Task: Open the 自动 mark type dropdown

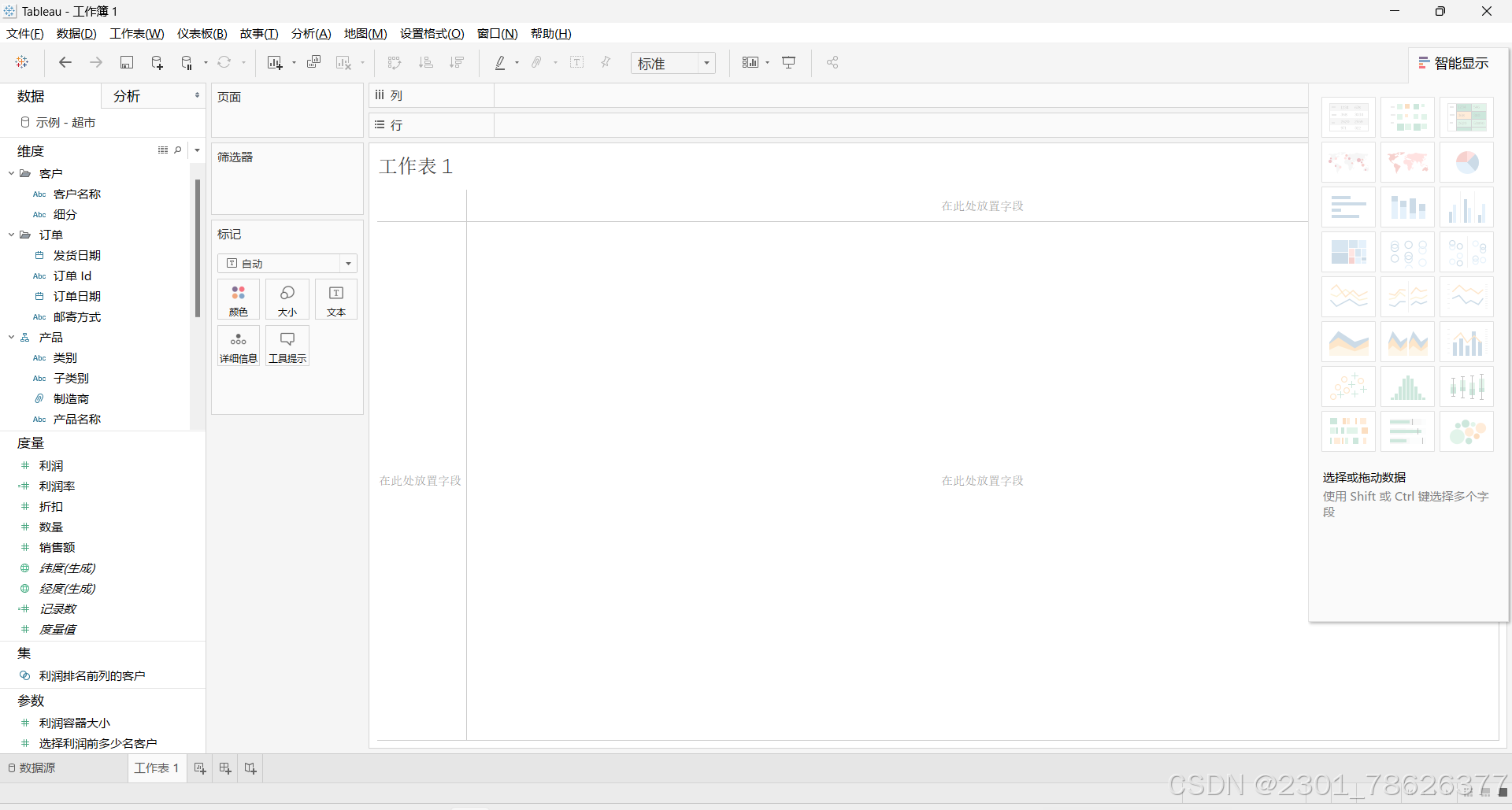Action: click(347, 263)
